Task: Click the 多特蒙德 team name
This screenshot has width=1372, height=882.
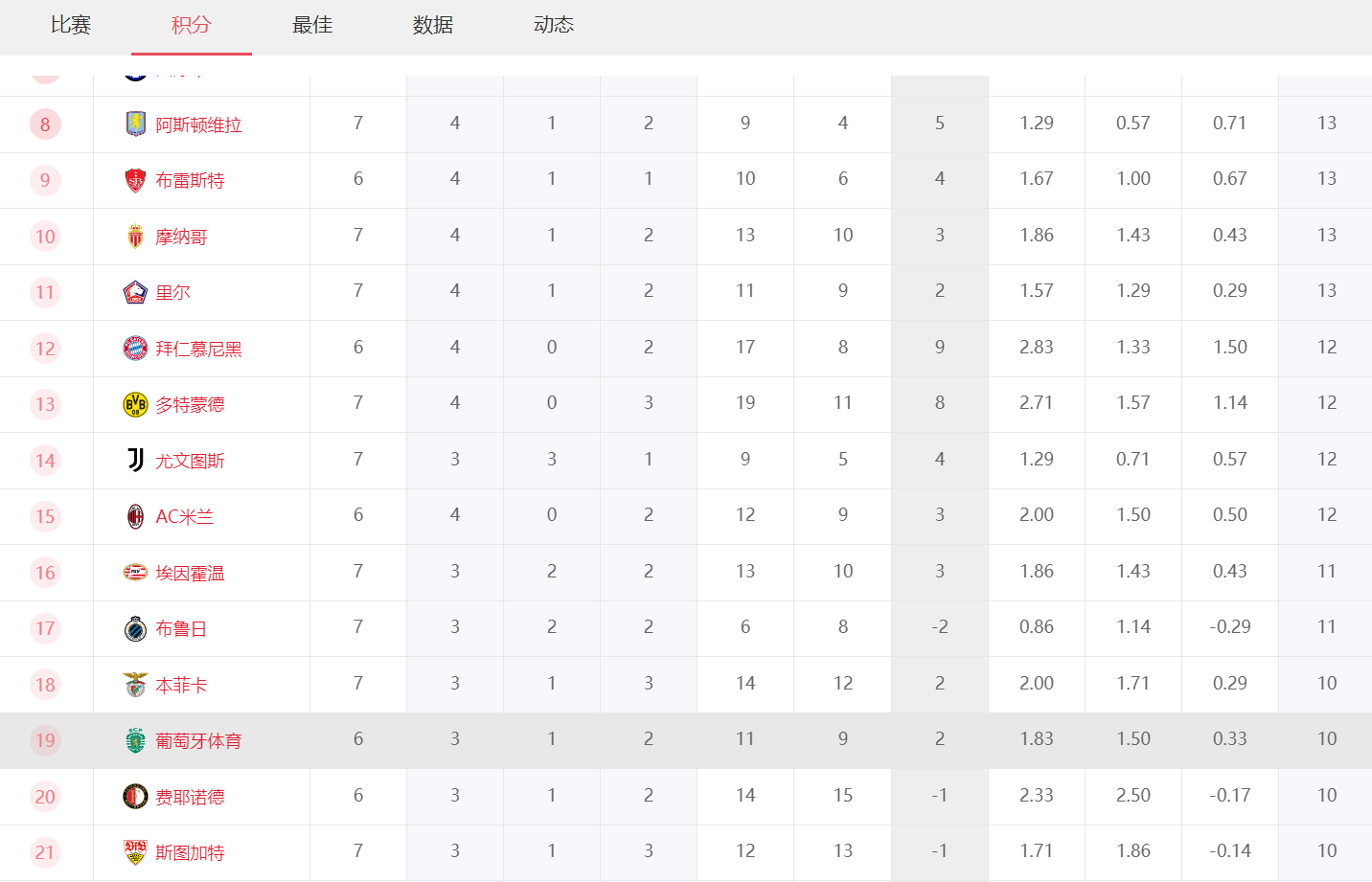Action: [x=190, y=405]
